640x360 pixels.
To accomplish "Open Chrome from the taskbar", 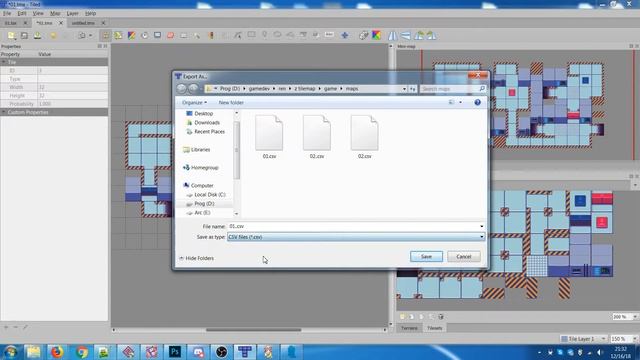I will pos(81,352).
